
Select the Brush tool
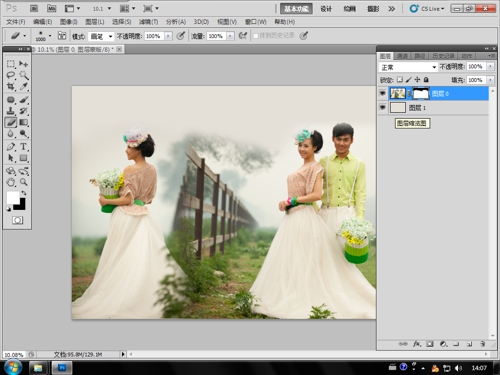tap(23, 100)
